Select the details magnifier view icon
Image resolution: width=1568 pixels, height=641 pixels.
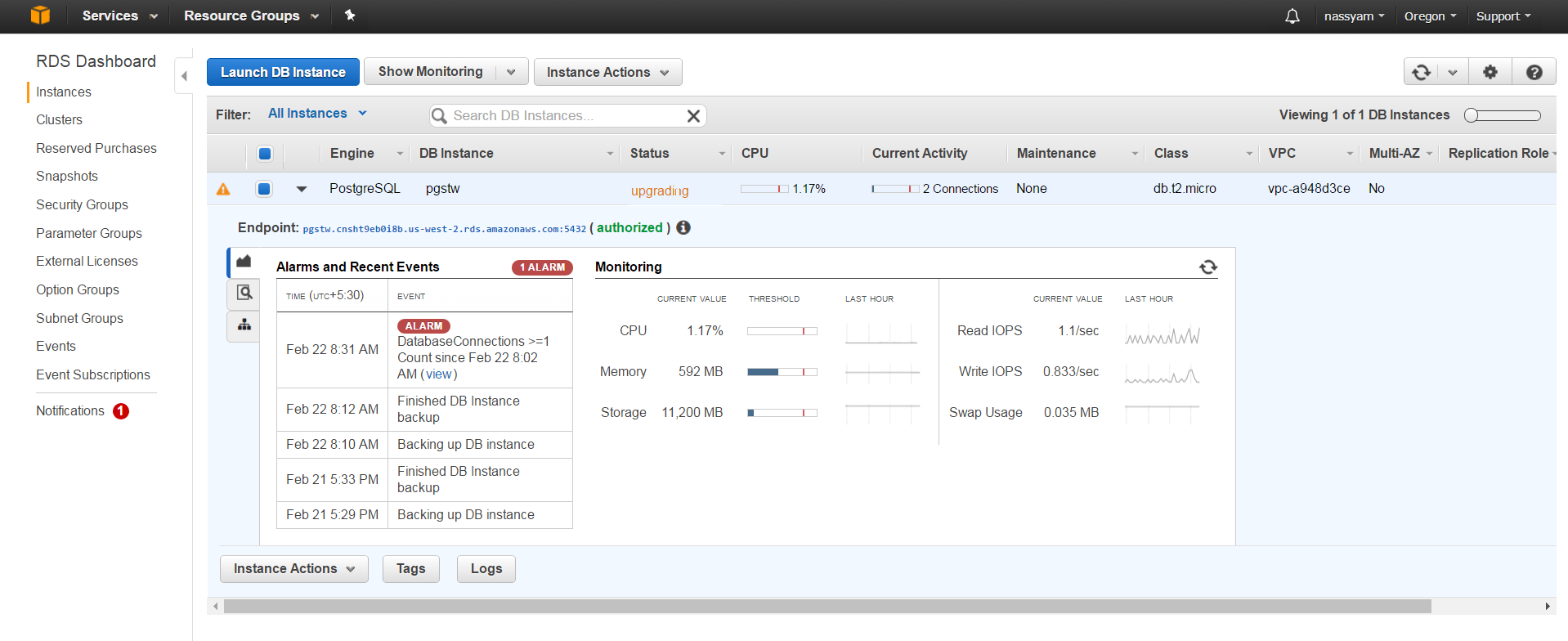tap(244, 293)
